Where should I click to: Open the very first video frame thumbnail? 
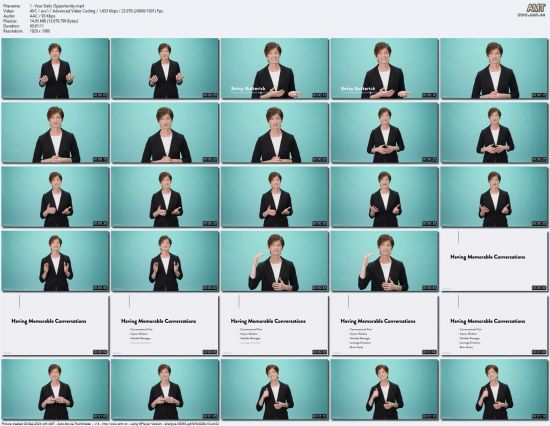(x=55, y=68)
